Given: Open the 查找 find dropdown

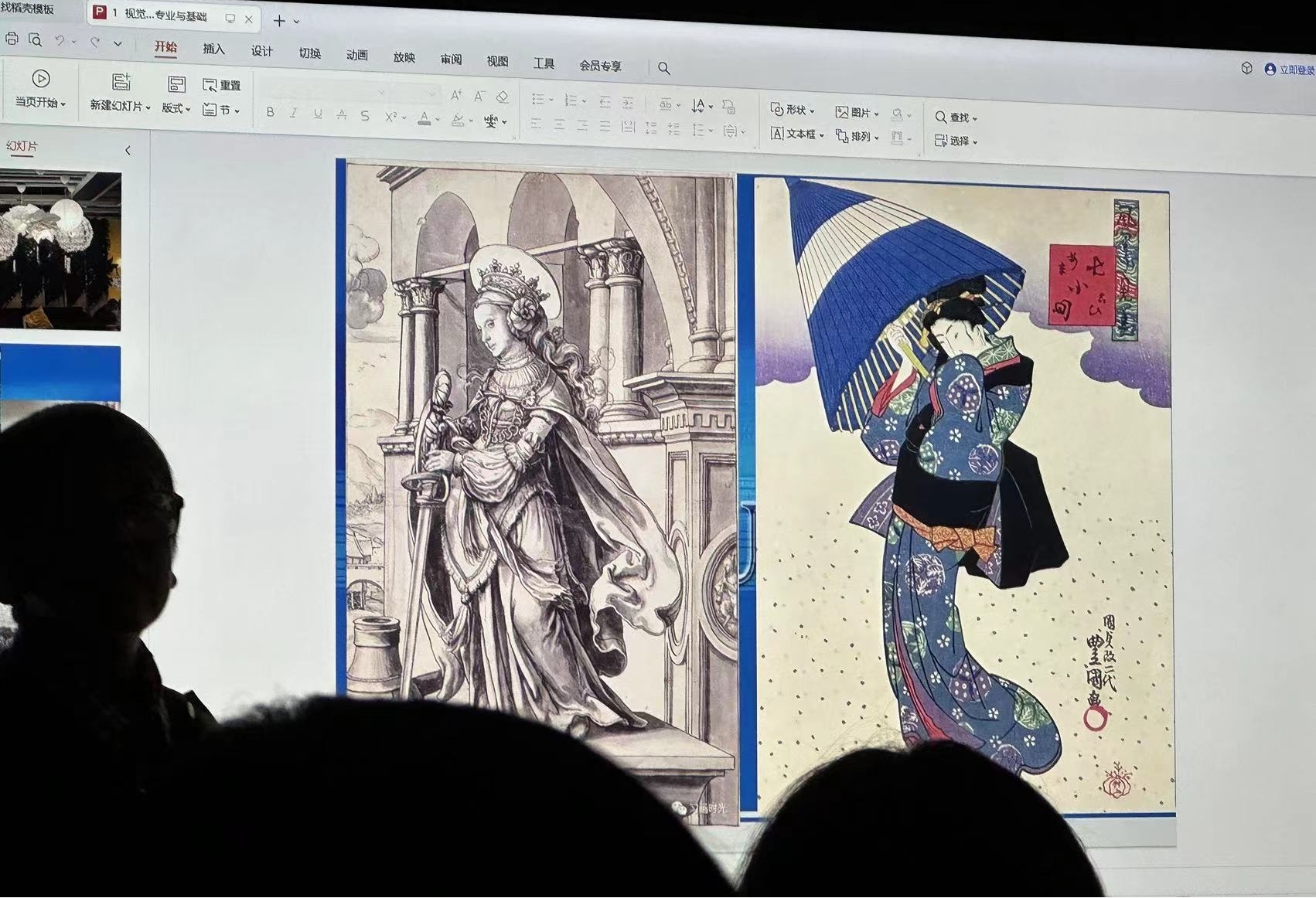Looking at the screenshot, I should point(974,118).
